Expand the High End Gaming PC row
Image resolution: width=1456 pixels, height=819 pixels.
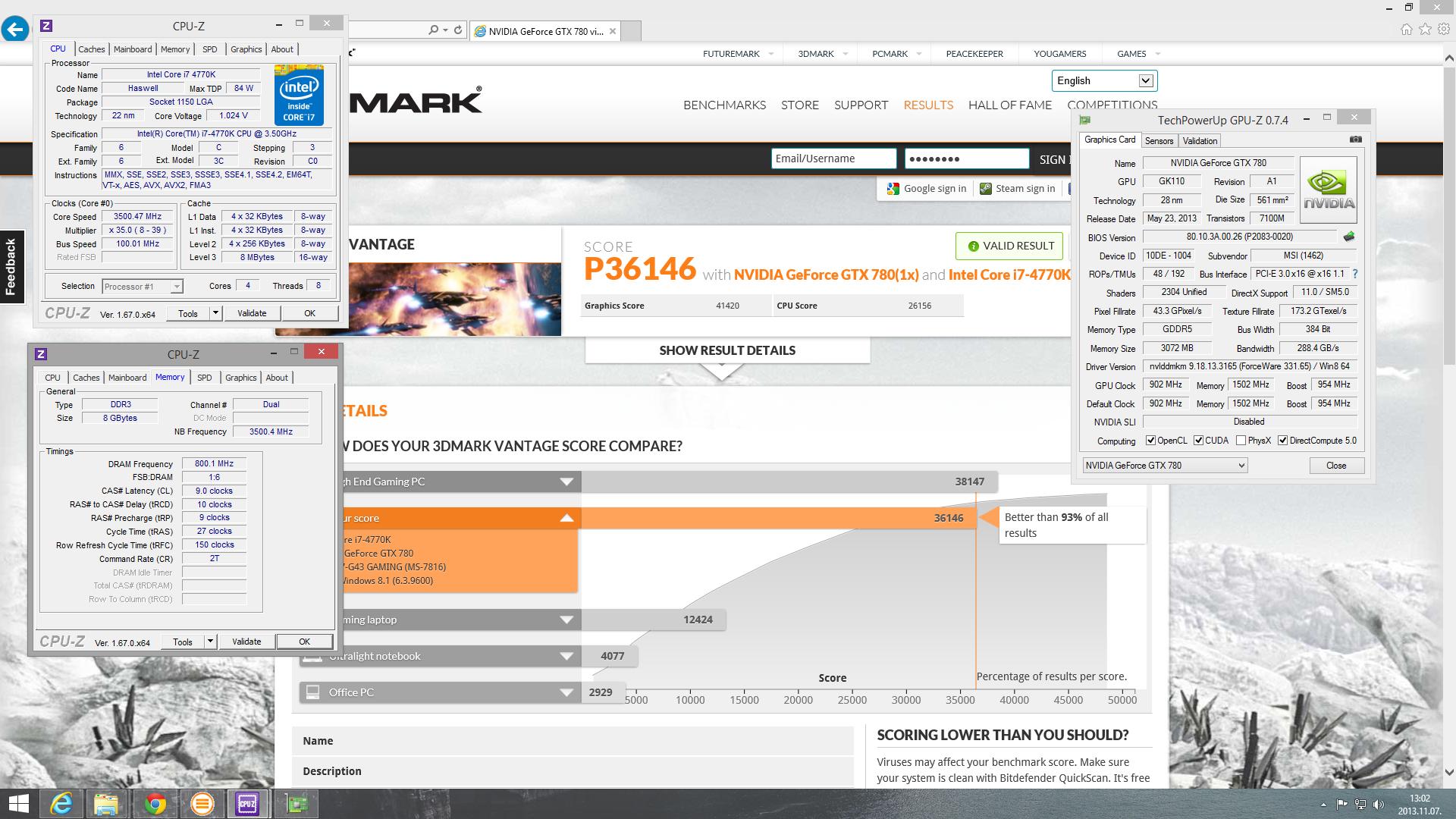click(x=566, y=482)
